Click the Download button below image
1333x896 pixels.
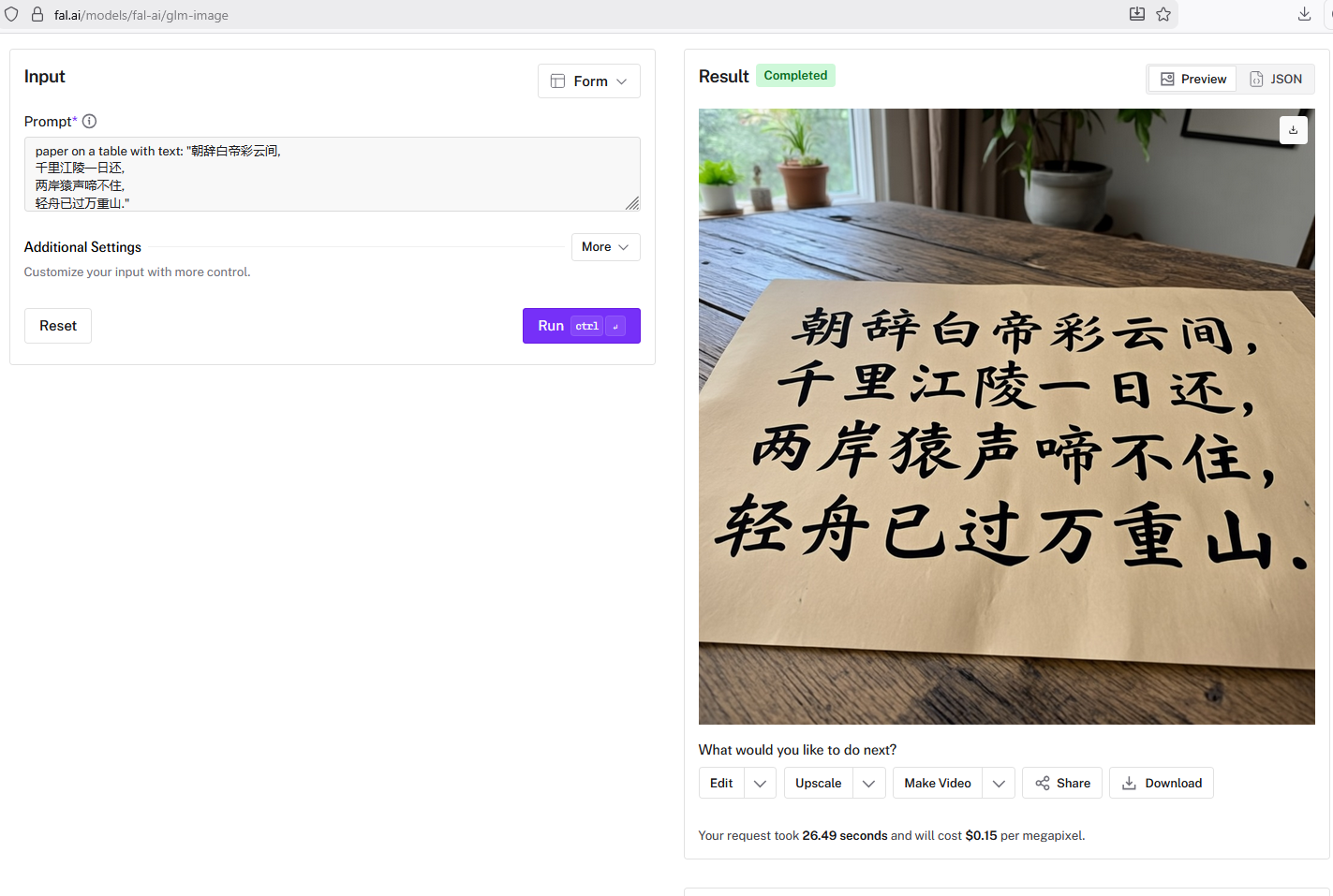[1162, 784]
